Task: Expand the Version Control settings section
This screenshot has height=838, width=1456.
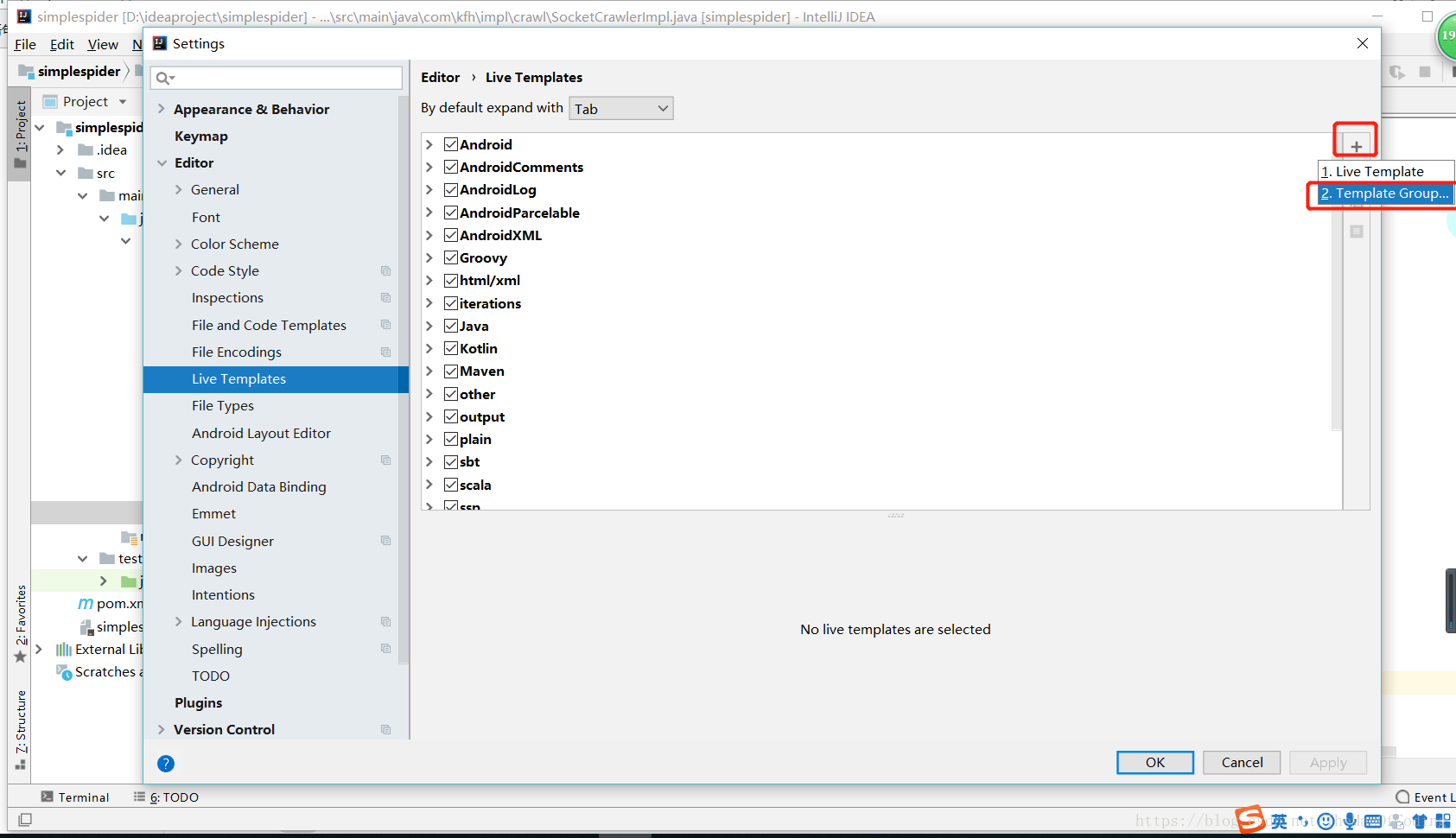Action: [x=162, y=730]
